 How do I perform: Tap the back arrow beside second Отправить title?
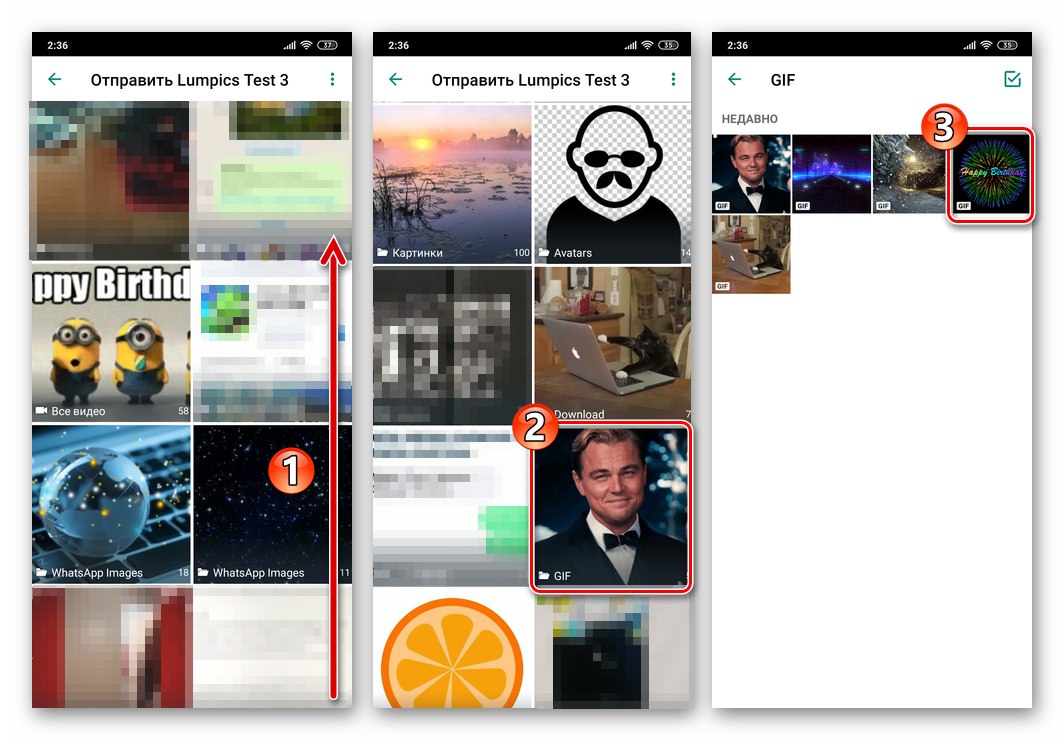(395, 80)
